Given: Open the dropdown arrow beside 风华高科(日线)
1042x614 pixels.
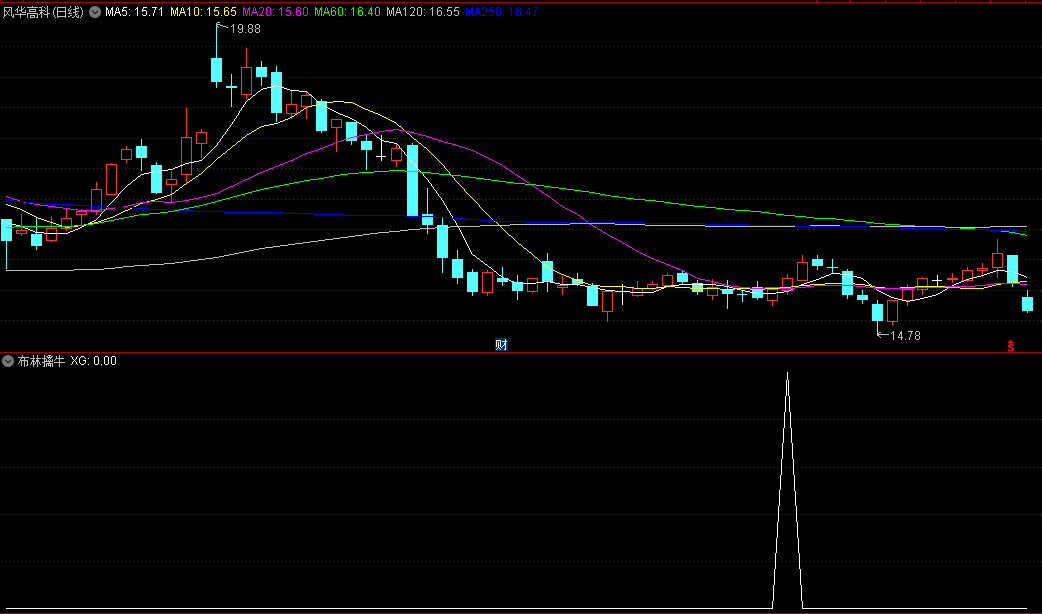Looking at the screenshot, I should [x=95, y=12].
